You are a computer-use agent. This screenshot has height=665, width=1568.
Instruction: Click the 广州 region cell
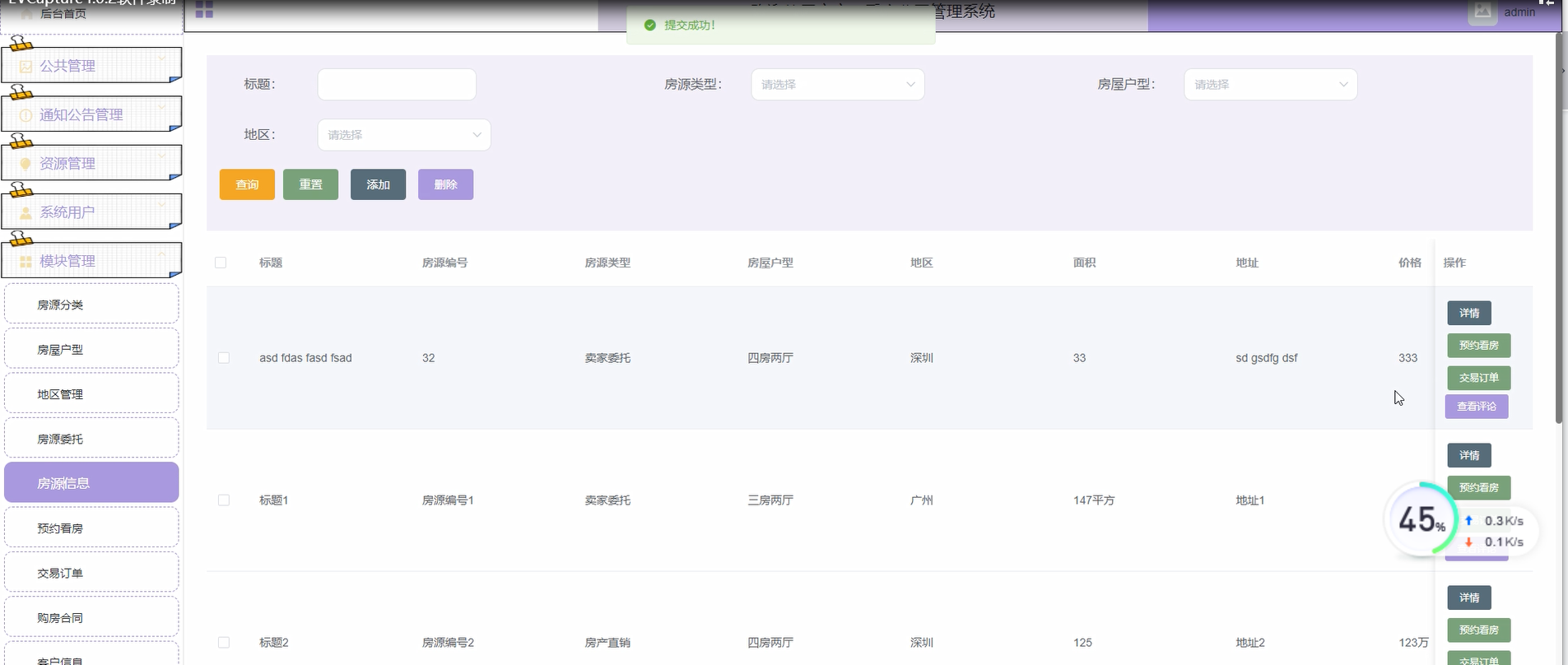(922, 500)
